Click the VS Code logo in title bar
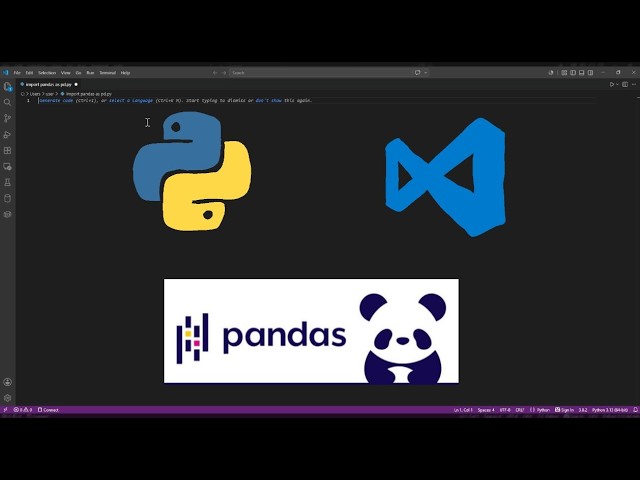Screen dimensions: 640x480 pos(5,73)
